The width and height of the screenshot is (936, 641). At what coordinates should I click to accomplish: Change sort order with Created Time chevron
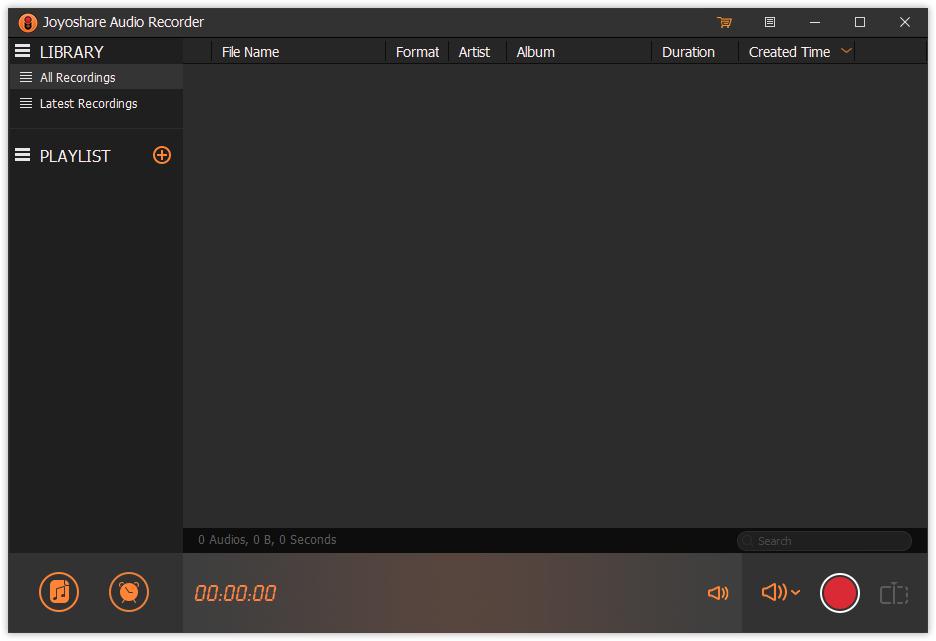pyautogui.click(x=844, y=51)
